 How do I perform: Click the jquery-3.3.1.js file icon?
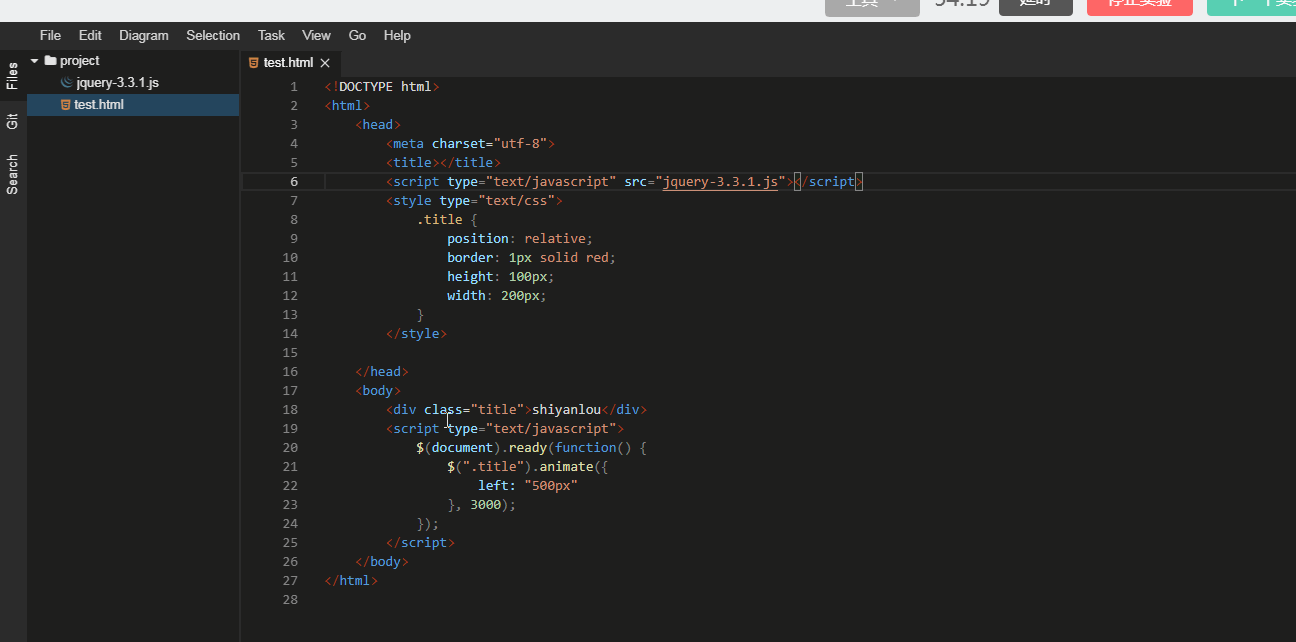[67, 83]
